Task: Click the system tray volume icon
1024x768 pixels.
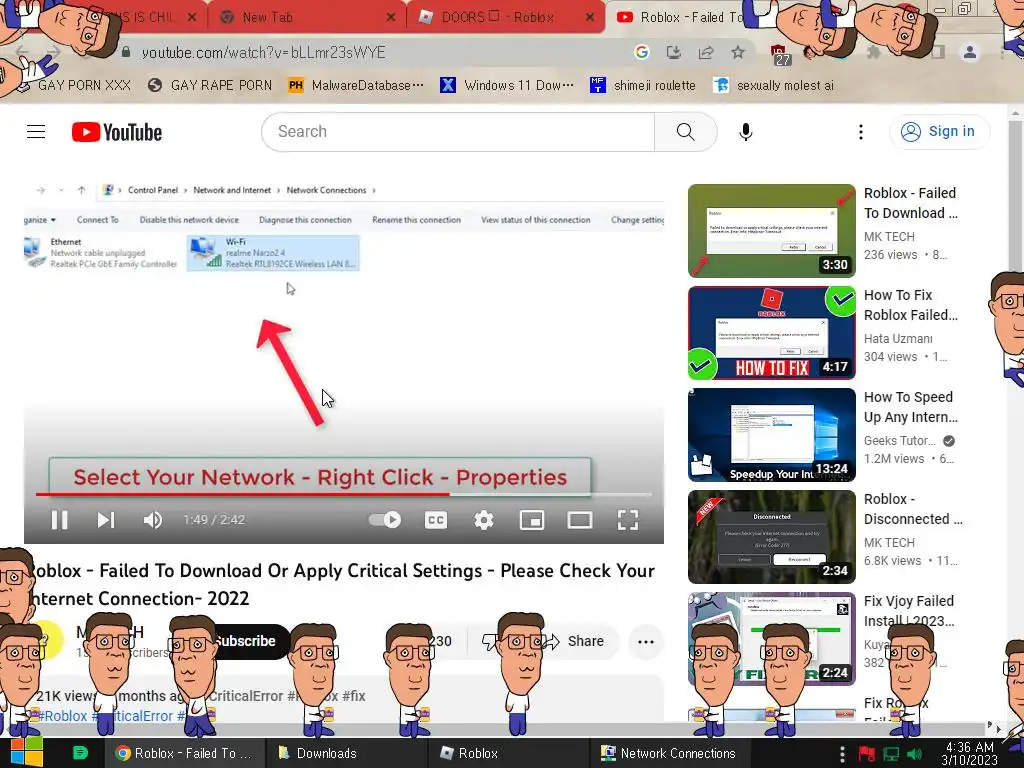Action: pos(914,754)
